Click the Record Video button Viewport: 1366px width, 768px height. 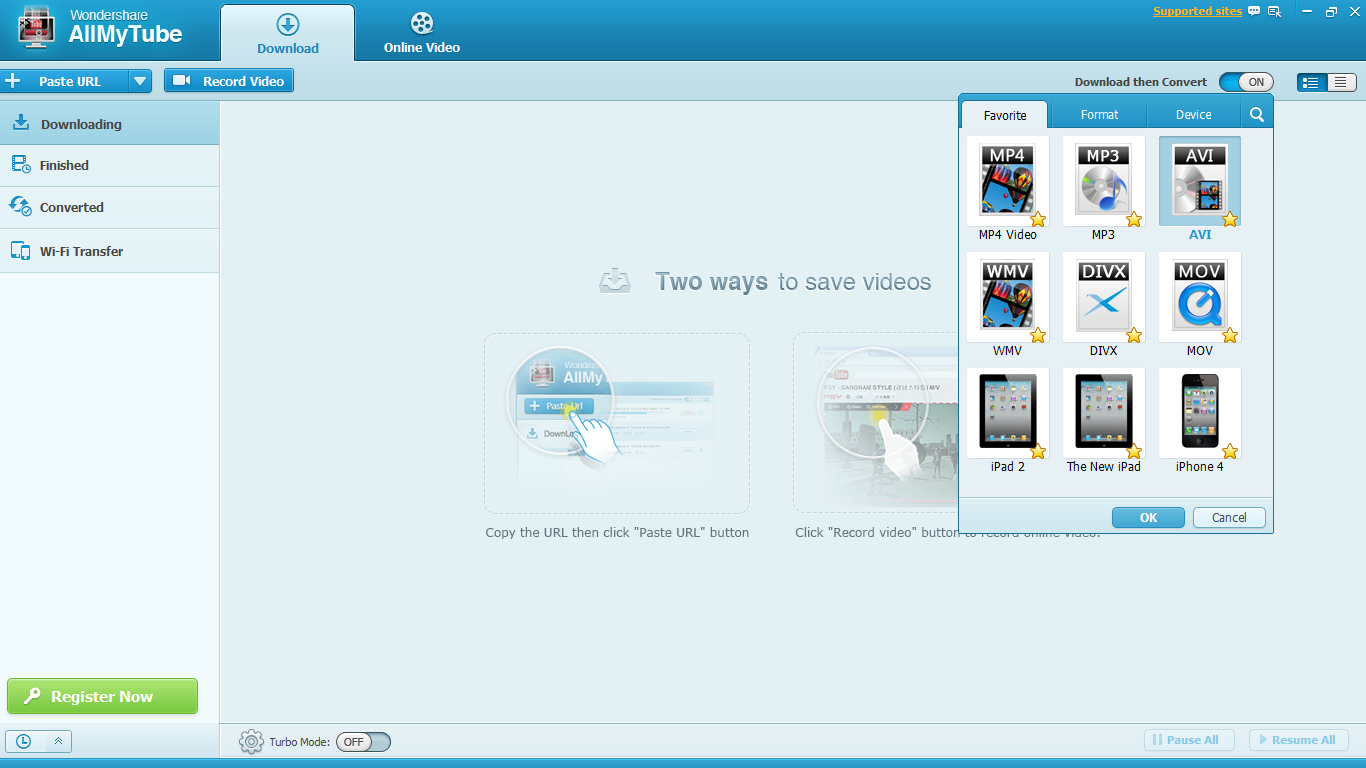[229, 81]
